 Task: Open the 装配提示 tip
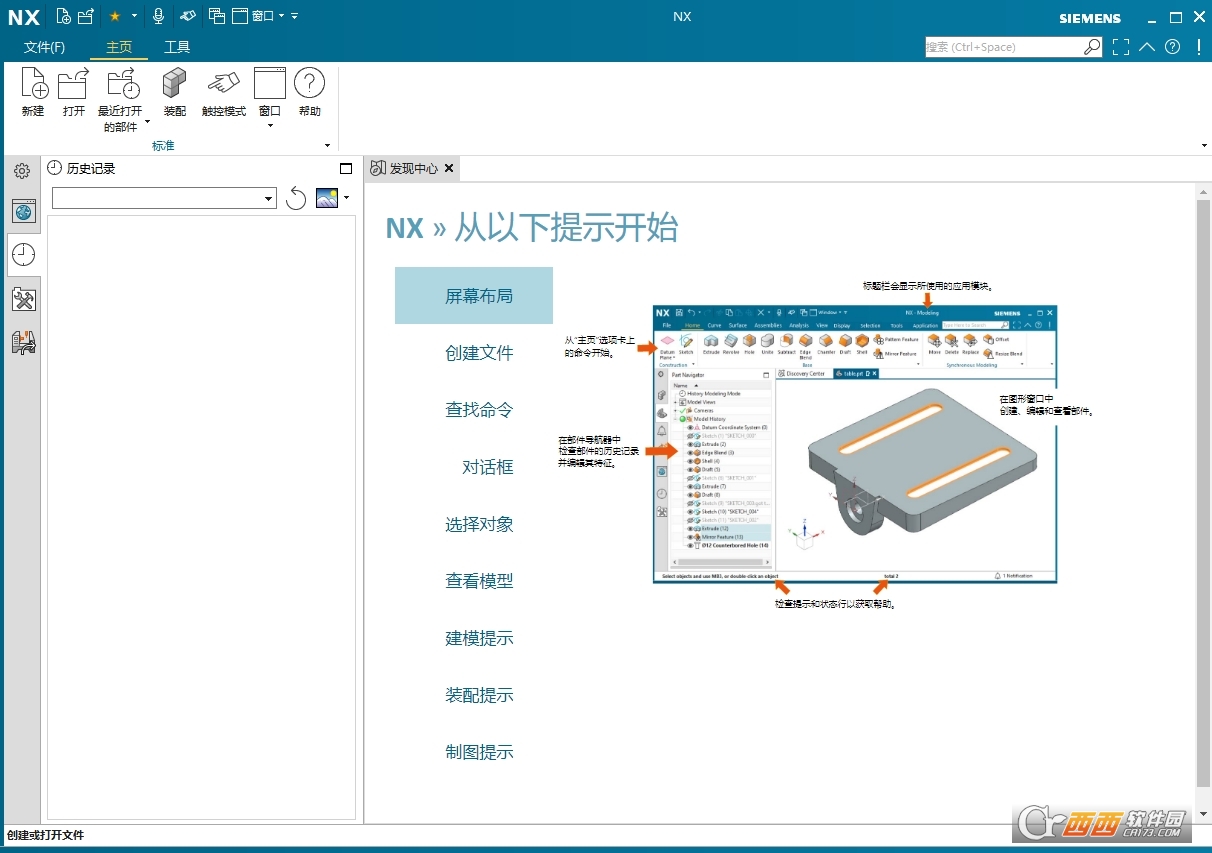click(x=479, y=695)
